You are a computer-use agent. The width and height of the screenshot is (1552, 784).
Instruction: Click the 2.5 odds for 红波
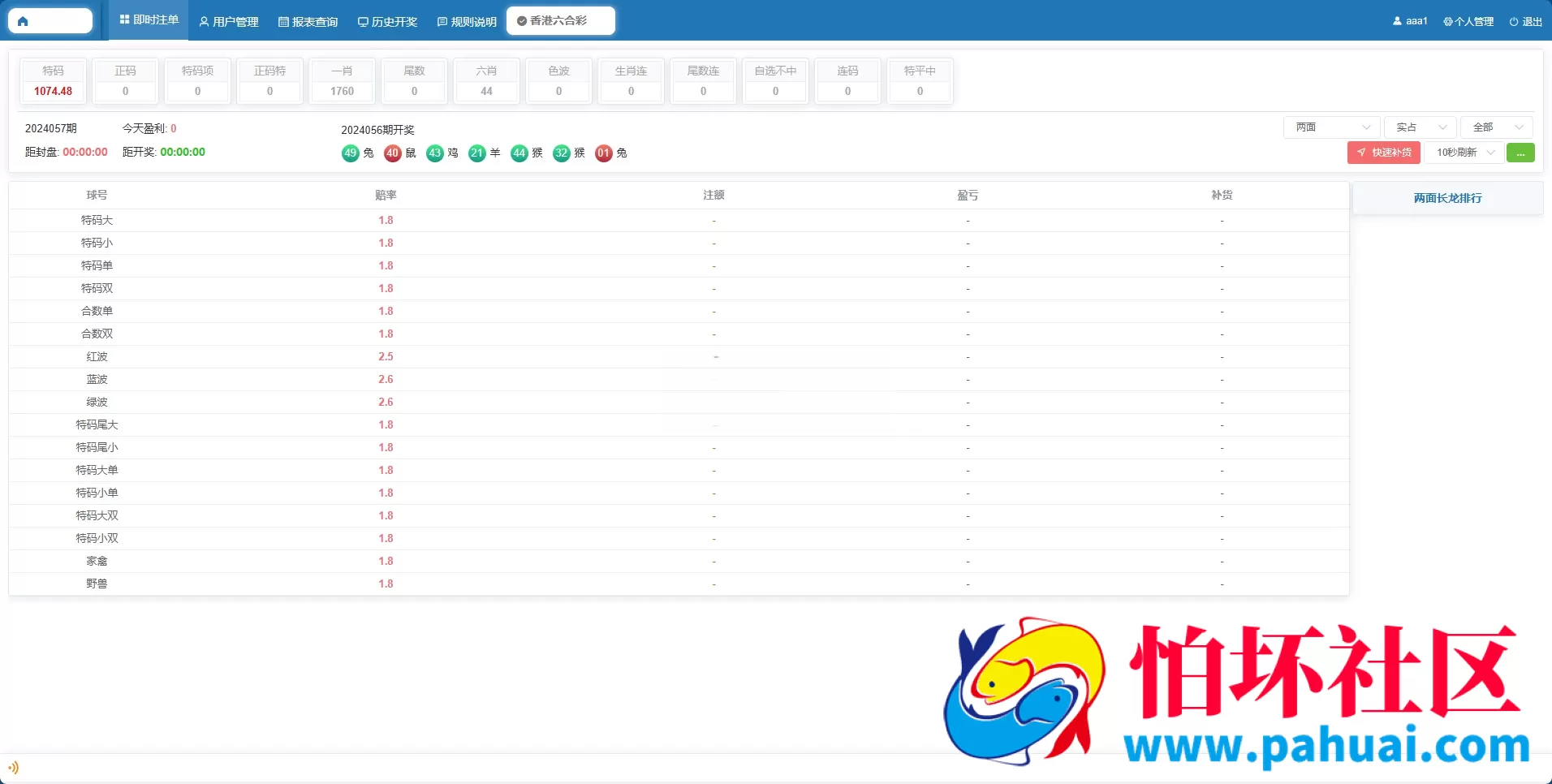point(386,357)
